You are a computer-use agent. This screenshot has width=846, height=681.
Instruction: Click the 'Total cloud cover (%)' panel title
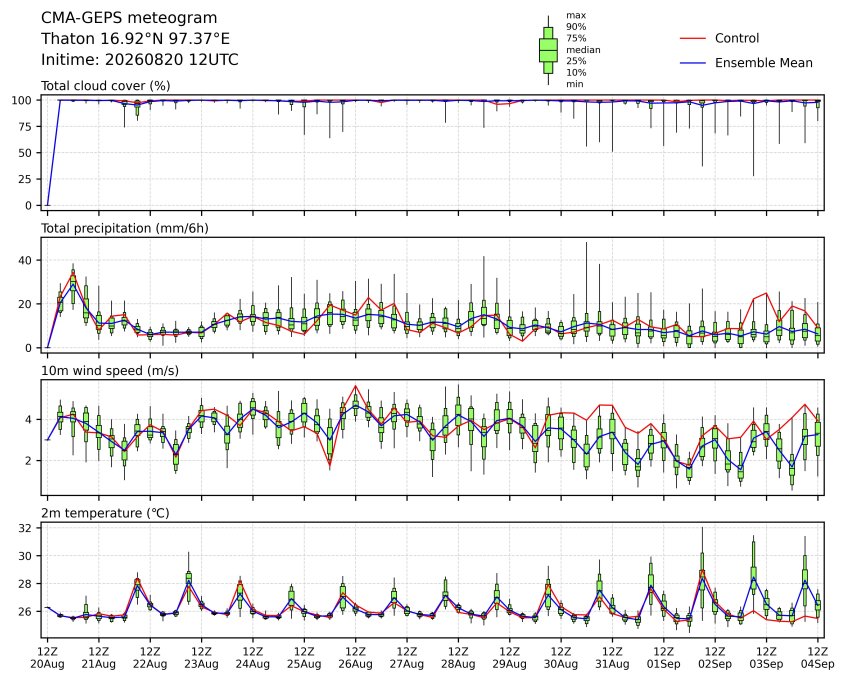(106, 86)
